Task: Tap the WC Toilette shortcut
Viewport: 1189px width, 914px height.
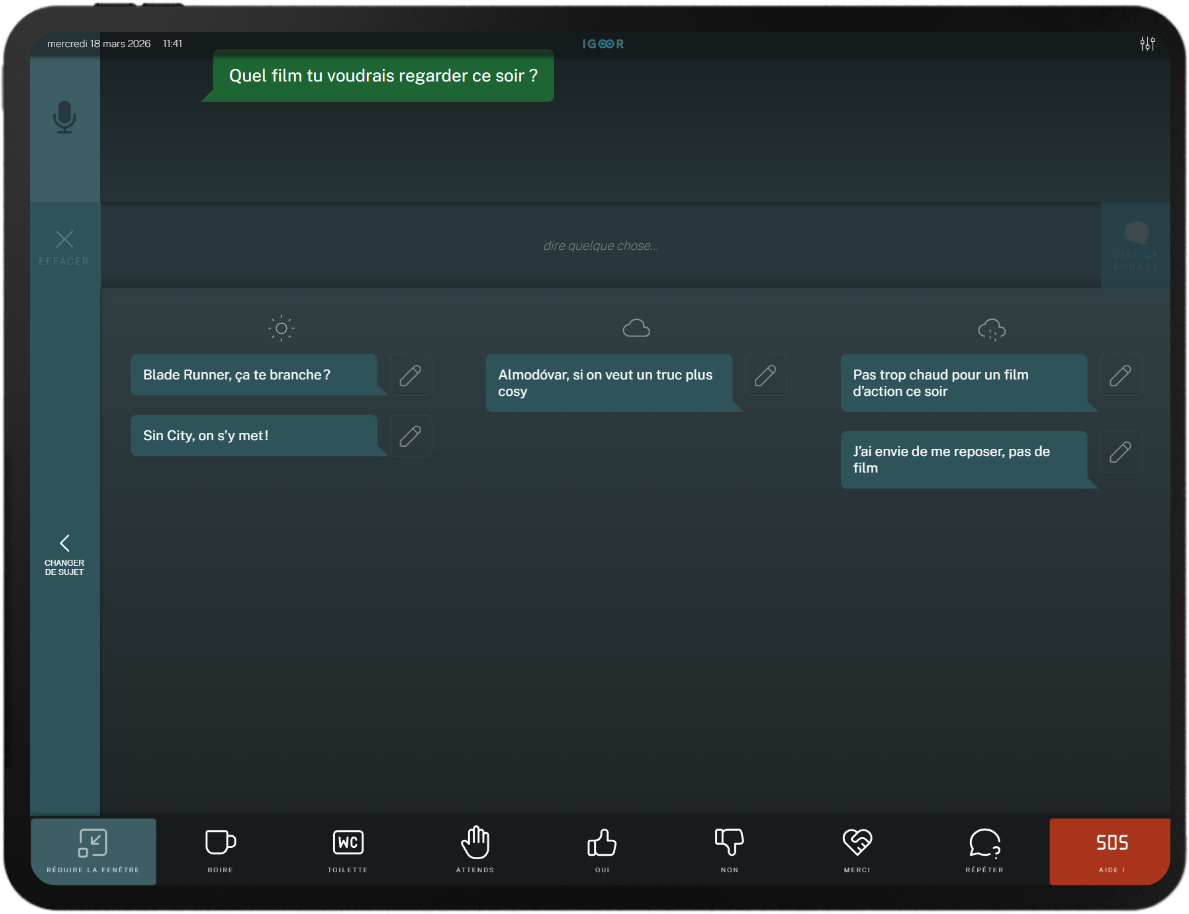Action: pyautogui.click(x=348, y=851)
